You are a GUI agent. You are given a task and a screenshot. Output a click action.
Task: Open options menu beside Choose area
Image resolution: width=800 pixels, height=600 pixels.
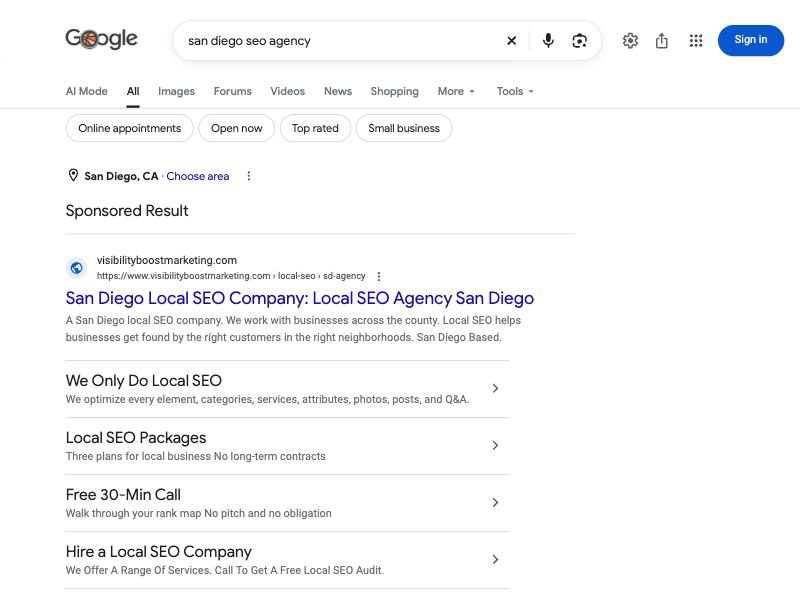pyautogui.click(x=248, y=176)
